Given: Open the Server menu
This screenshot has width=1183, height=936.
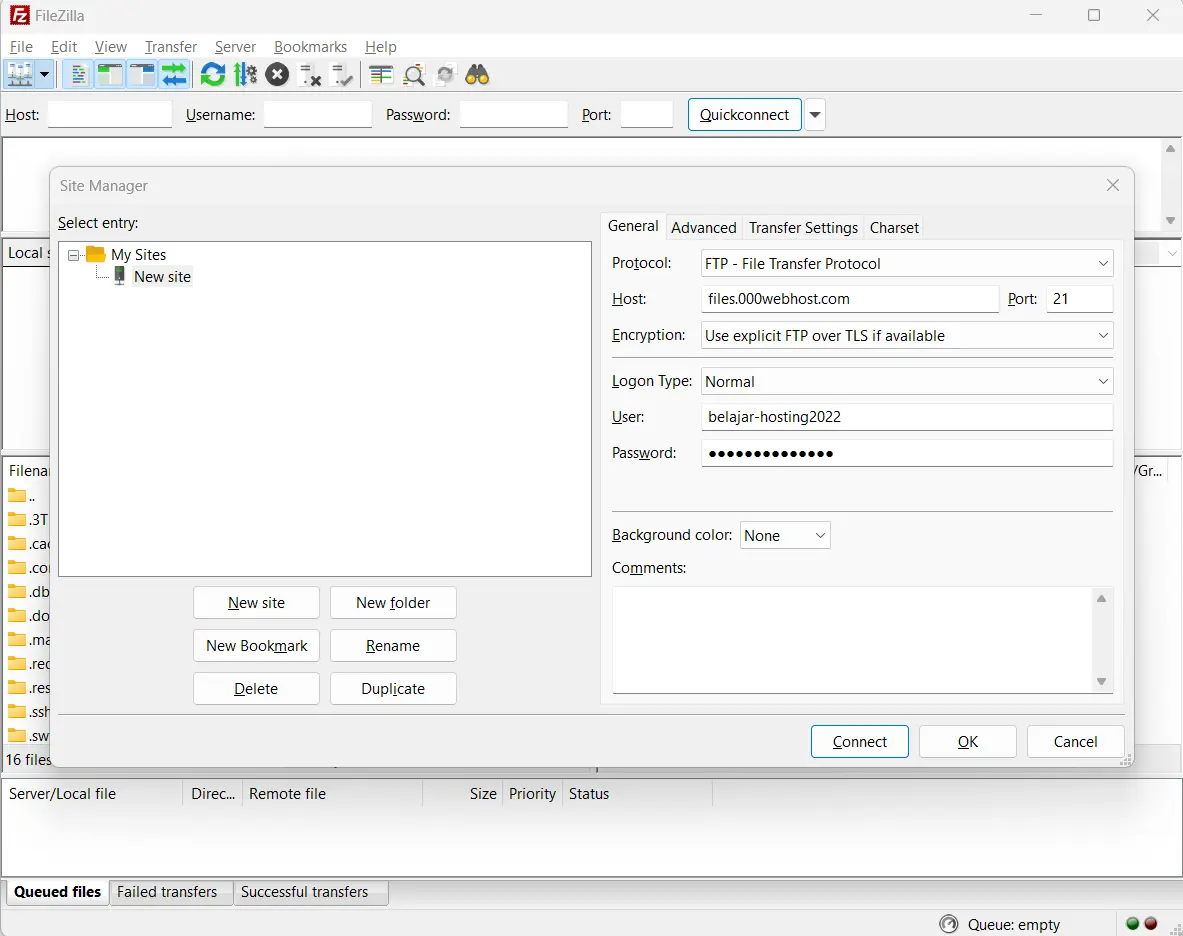Looking at the screenshot, I should click(x=235, y=47).
